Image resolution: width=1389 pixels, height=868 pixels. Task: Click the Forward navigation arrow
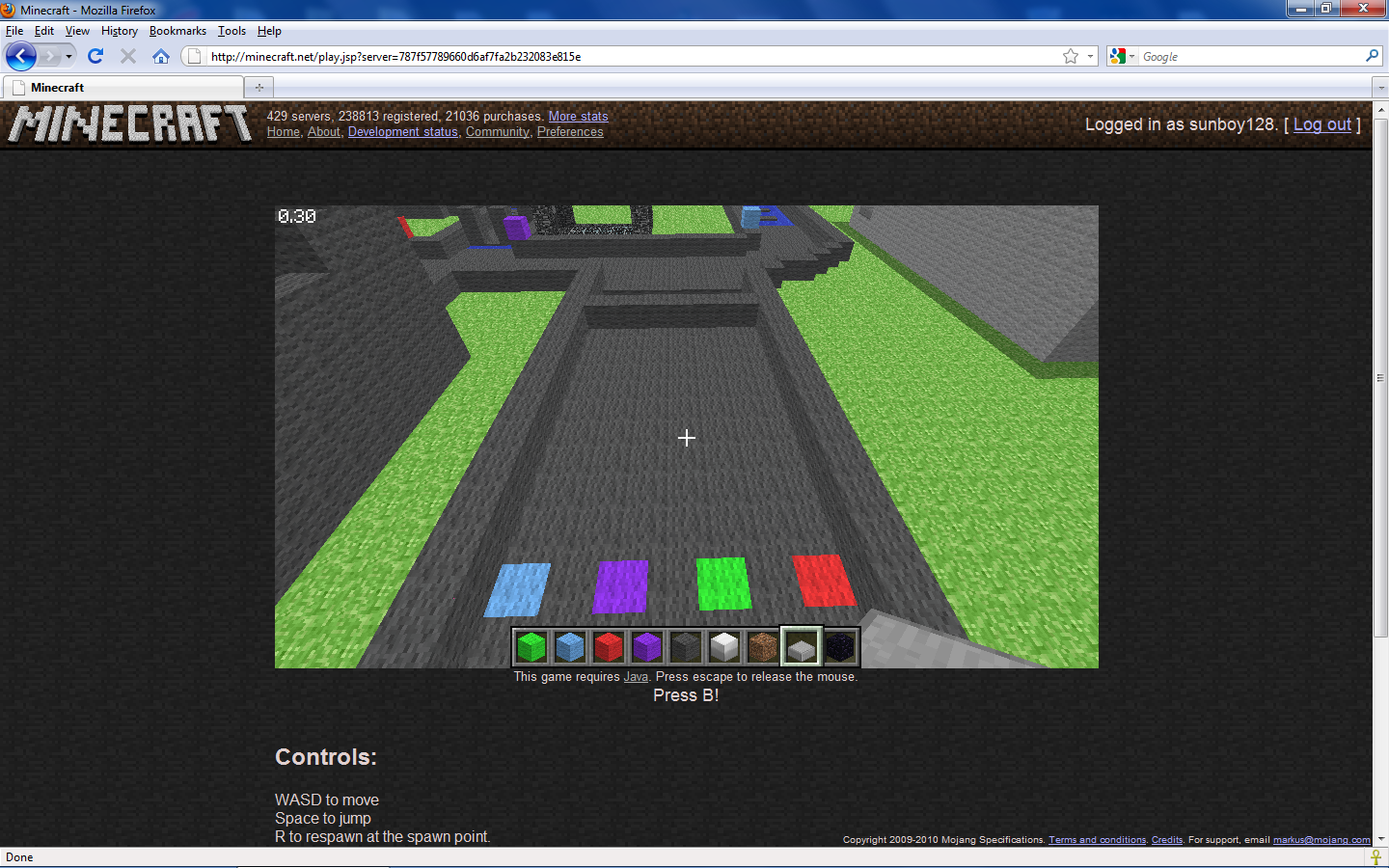(x=50, y=56)
